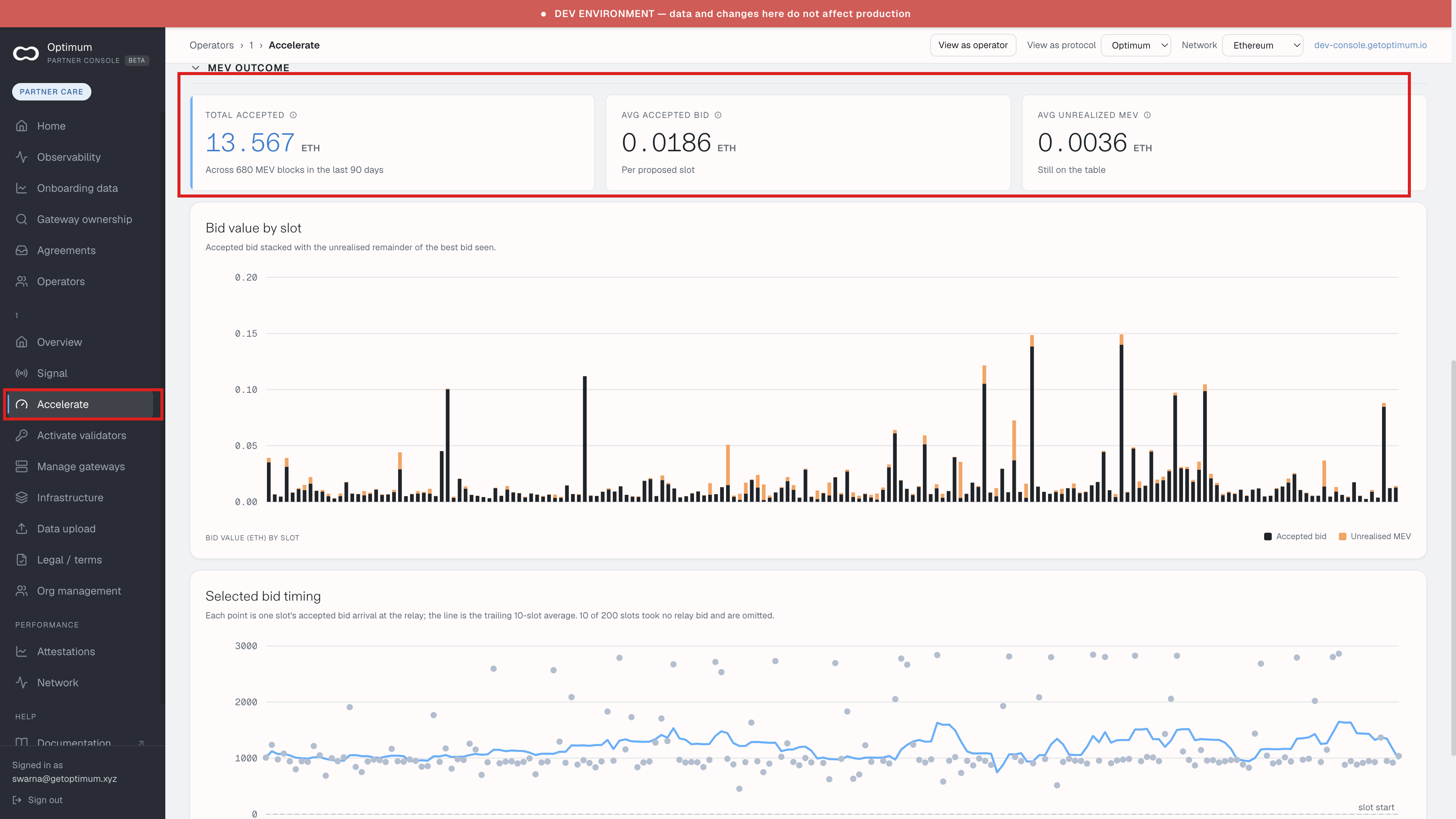Click info icon next to Total Accepted

point(293,115)
